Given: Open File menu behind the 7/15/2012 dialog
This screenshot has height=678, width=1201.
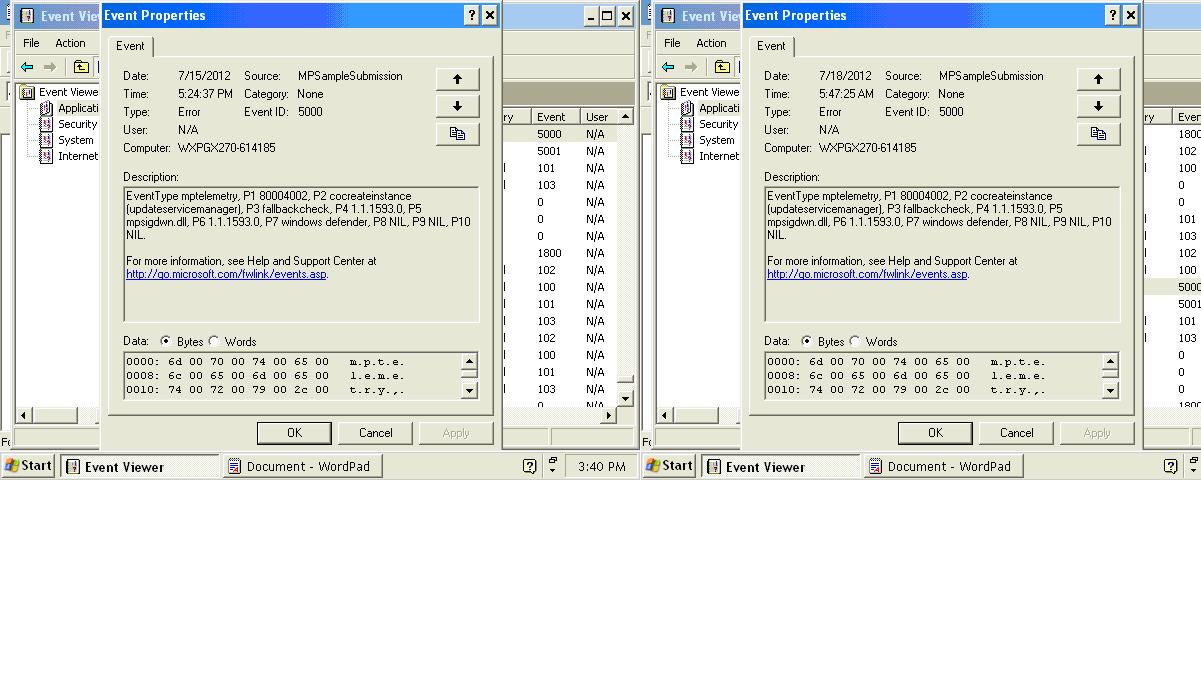Looking at the screenshot, I should tap(31, 43).
